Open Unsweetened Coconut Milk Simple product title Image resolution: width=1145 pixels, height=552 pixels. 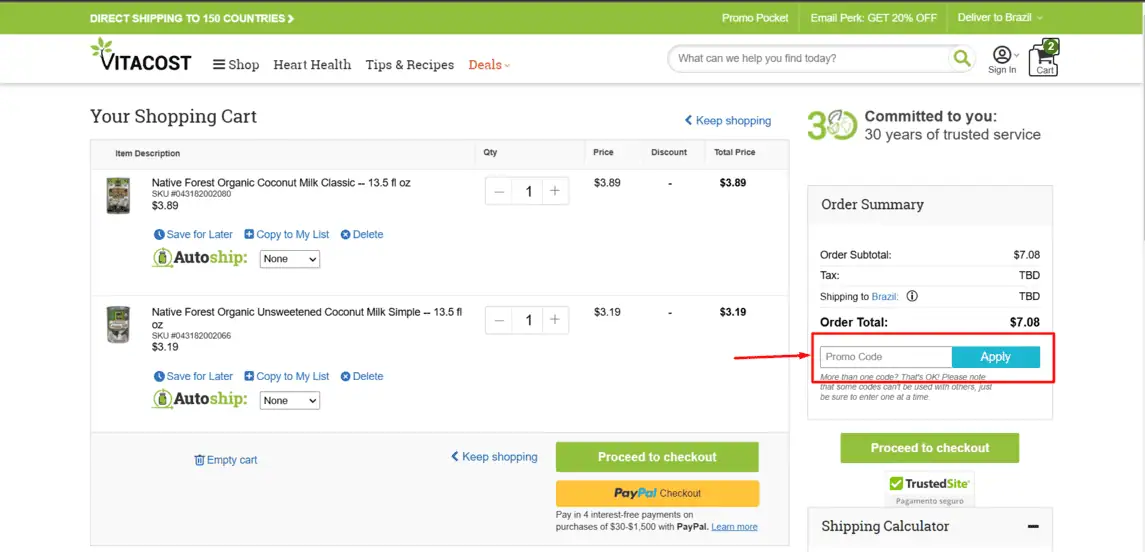pos(307,318)
